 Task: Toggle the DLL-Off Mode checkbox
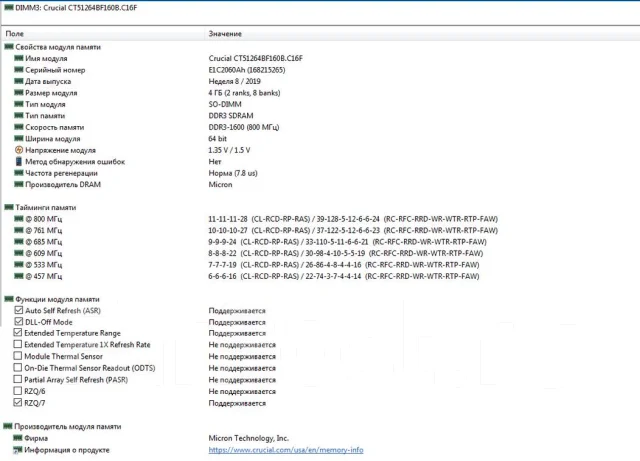(x=19, y=322)
